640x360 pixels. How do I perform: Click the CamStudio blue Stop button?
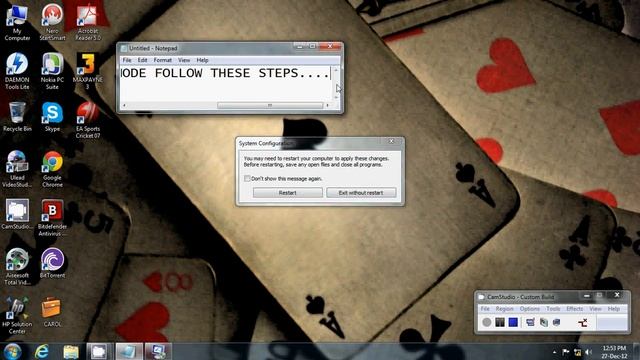point(513,322)
